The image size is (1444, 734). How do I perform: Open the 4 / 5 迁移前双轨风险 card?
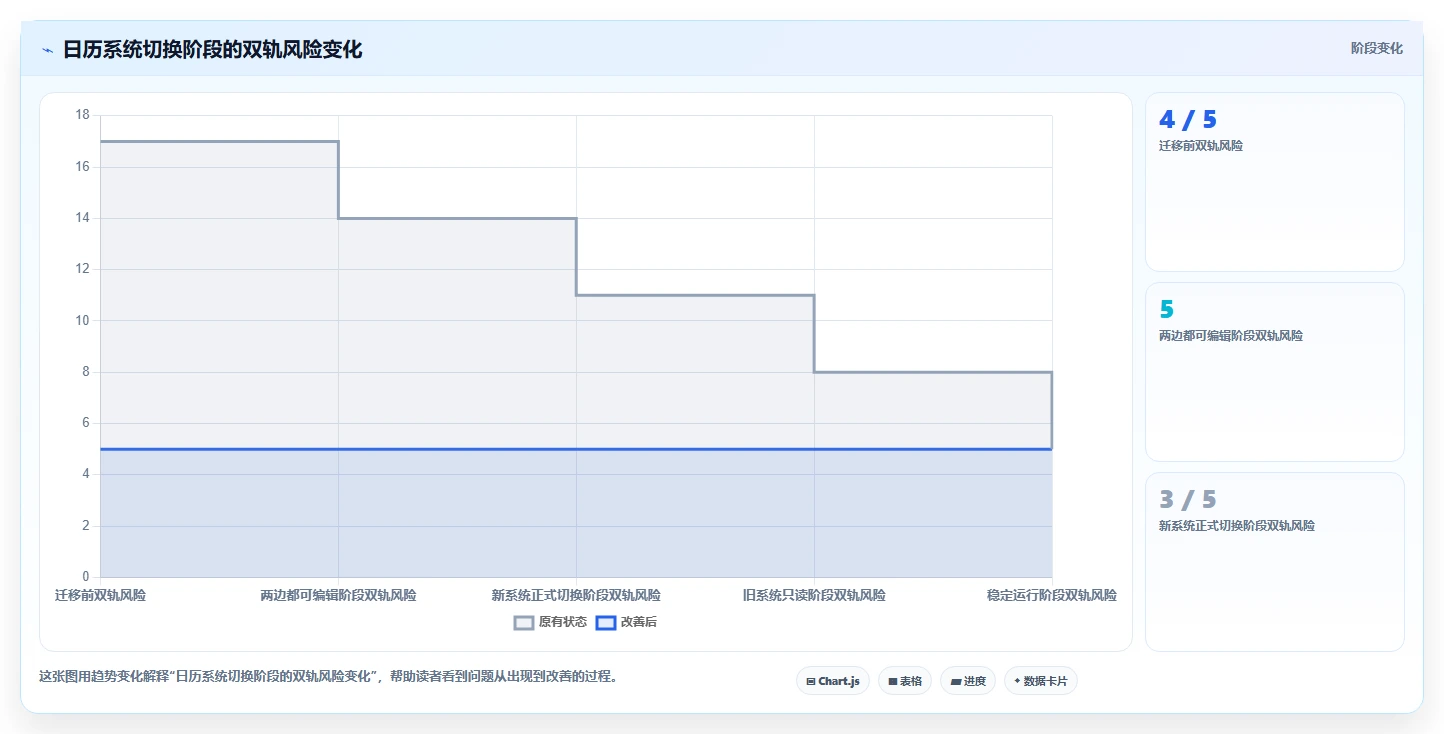(x=1275, y=182)
